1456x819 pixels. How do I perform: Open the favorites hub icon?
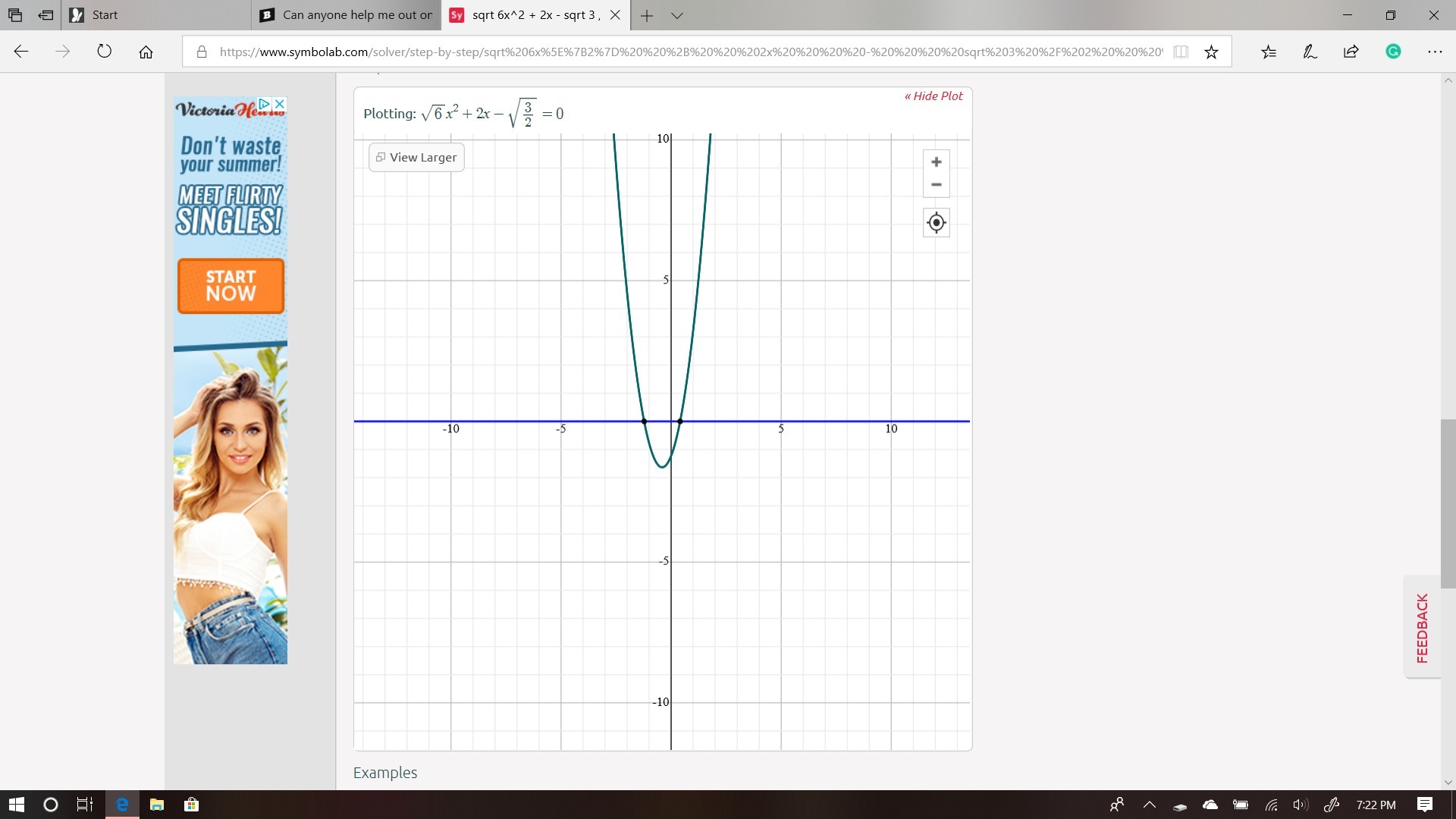(1269, 52)
